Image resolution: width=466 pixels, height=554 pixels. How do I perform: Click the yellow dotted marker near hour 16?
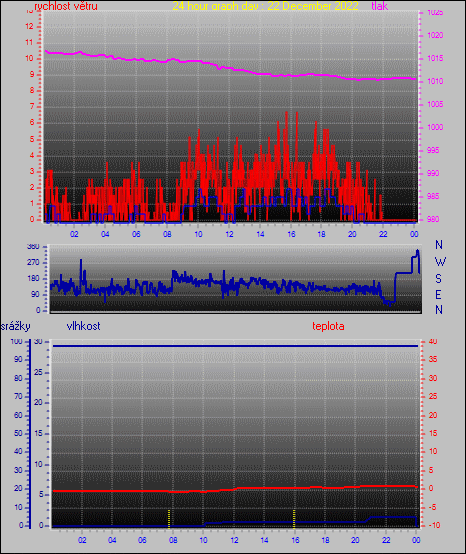(x=294, y=518)
